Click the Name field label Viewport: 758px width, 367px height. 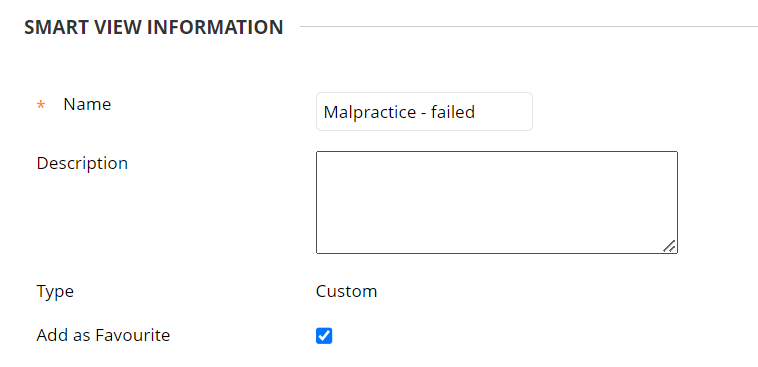point(87,104)
